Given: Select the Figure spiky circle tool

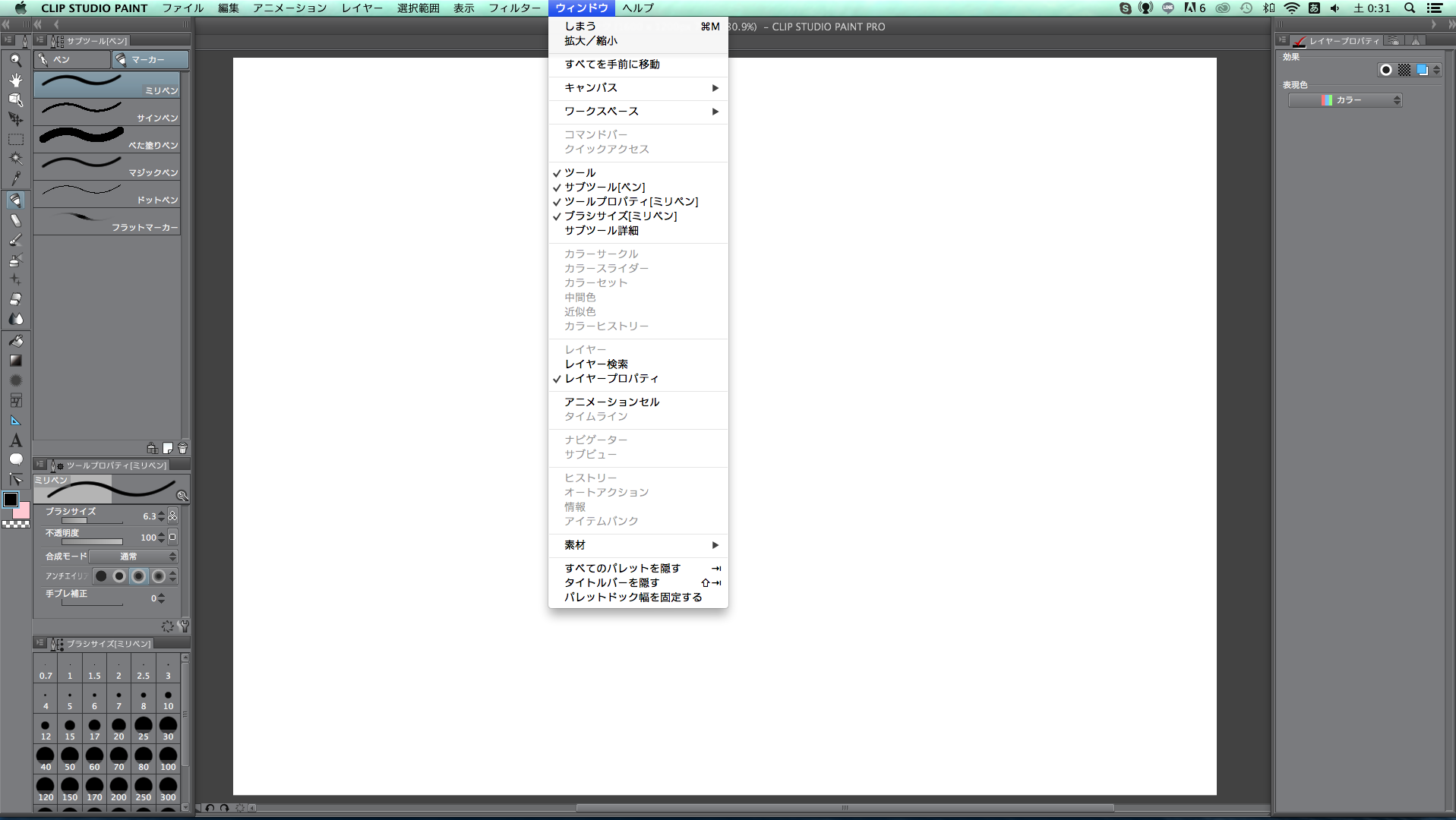Looking at the screenshot, I should click(x=15, y=380).
